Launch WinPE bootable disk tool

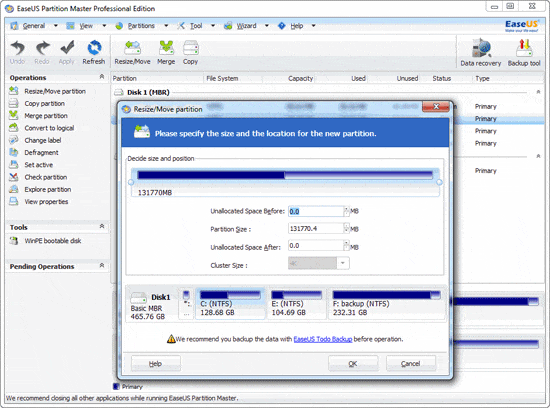52,241
